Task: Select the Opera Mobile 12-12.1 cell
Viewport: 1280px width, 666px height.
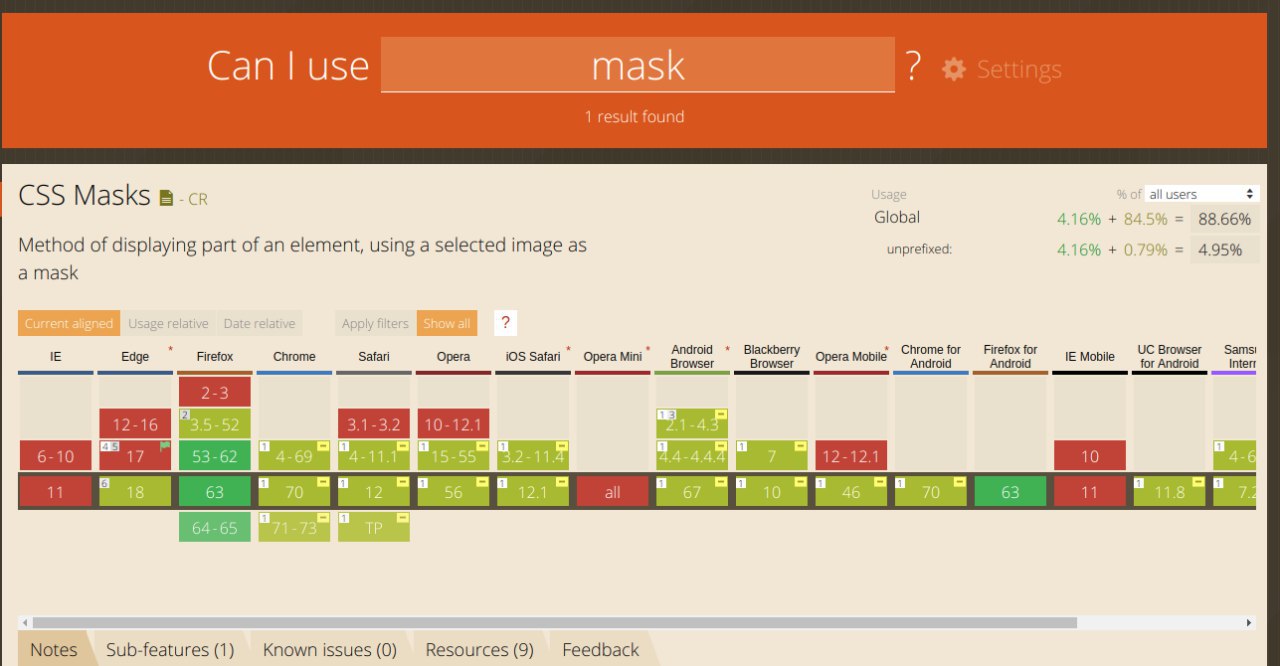Action: click(x=851, y=456)
